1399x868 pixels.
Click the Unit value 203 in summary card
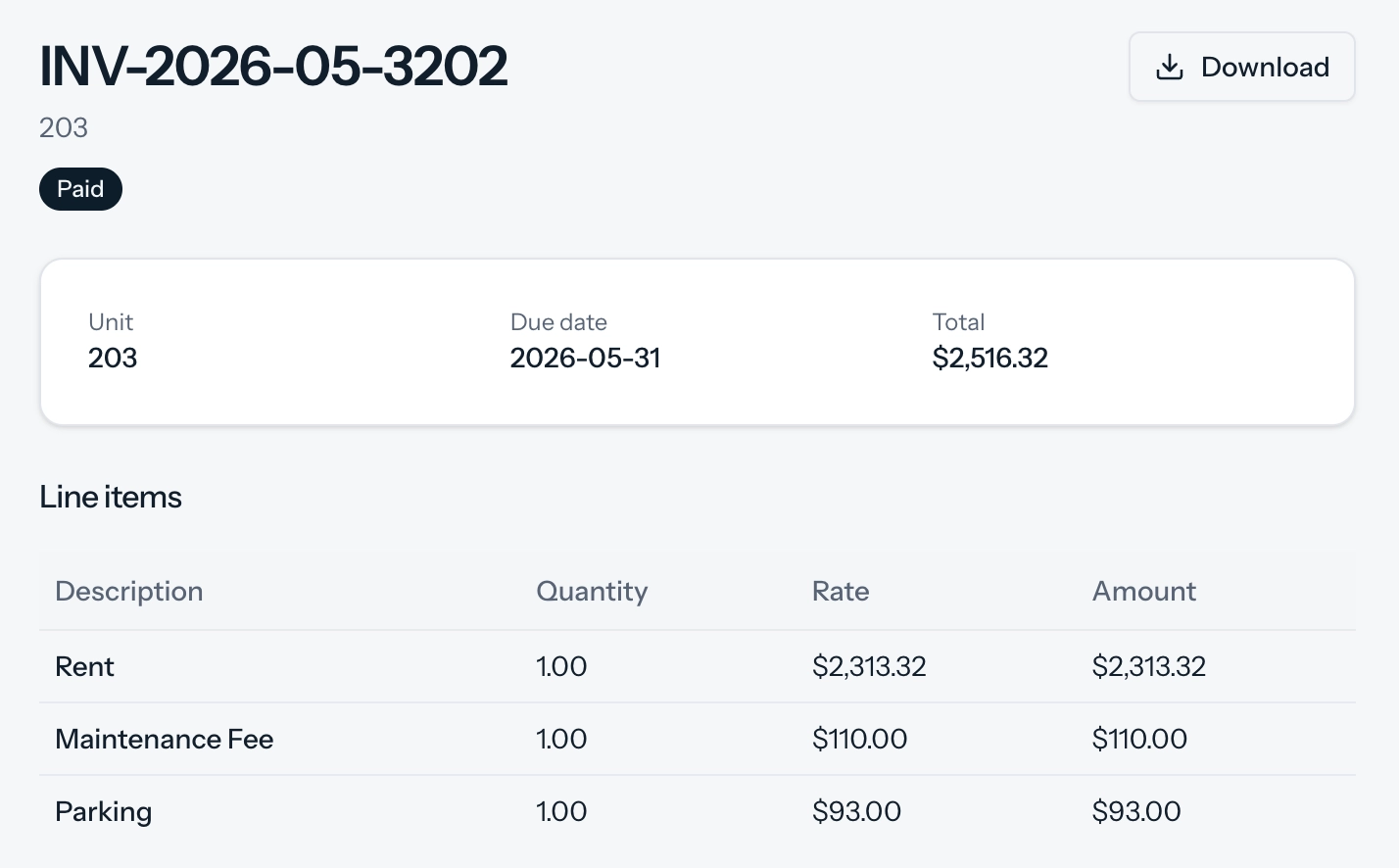point(113,358)
